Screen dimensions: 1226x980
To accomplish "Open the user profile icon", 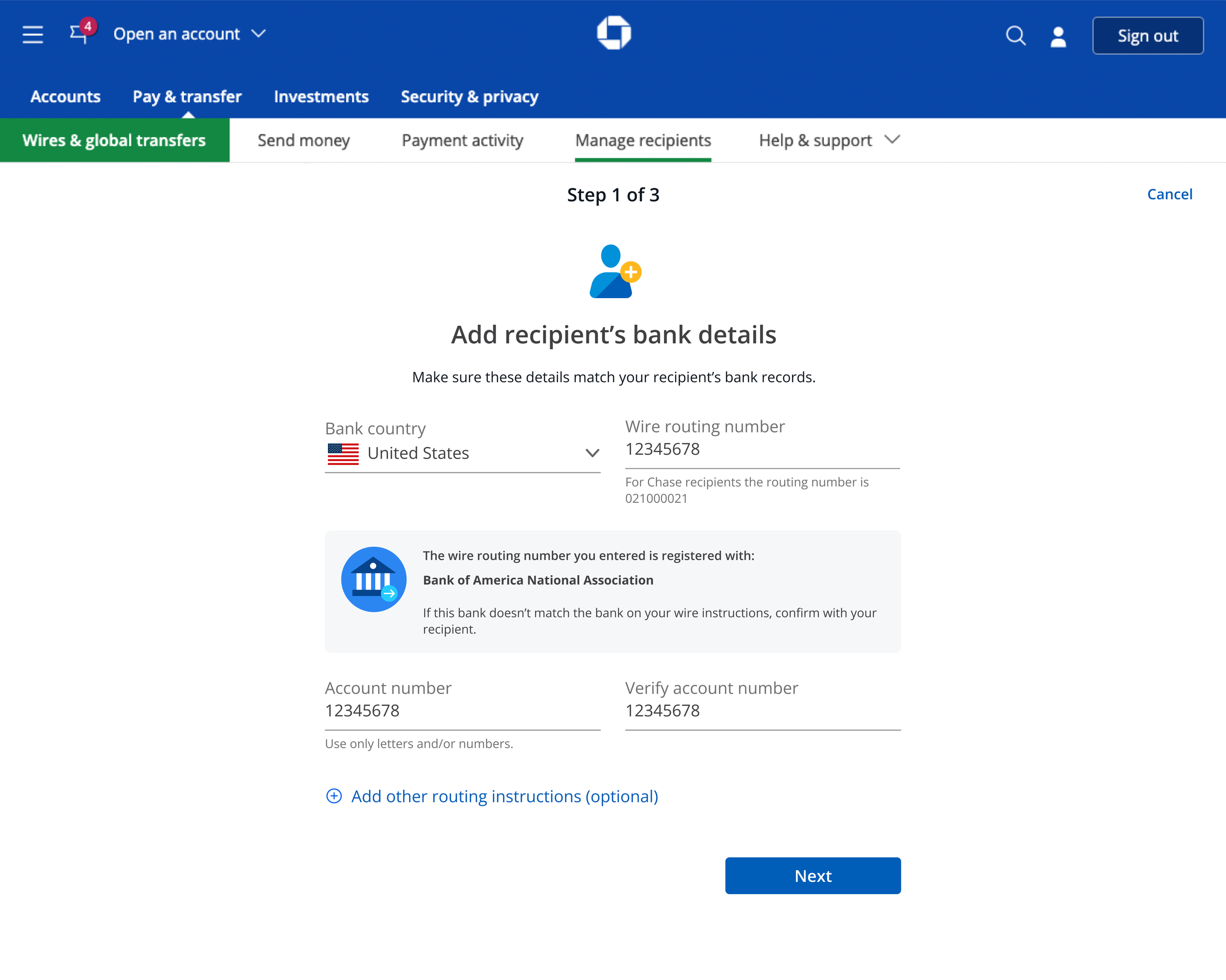I will coord(1058,37).
